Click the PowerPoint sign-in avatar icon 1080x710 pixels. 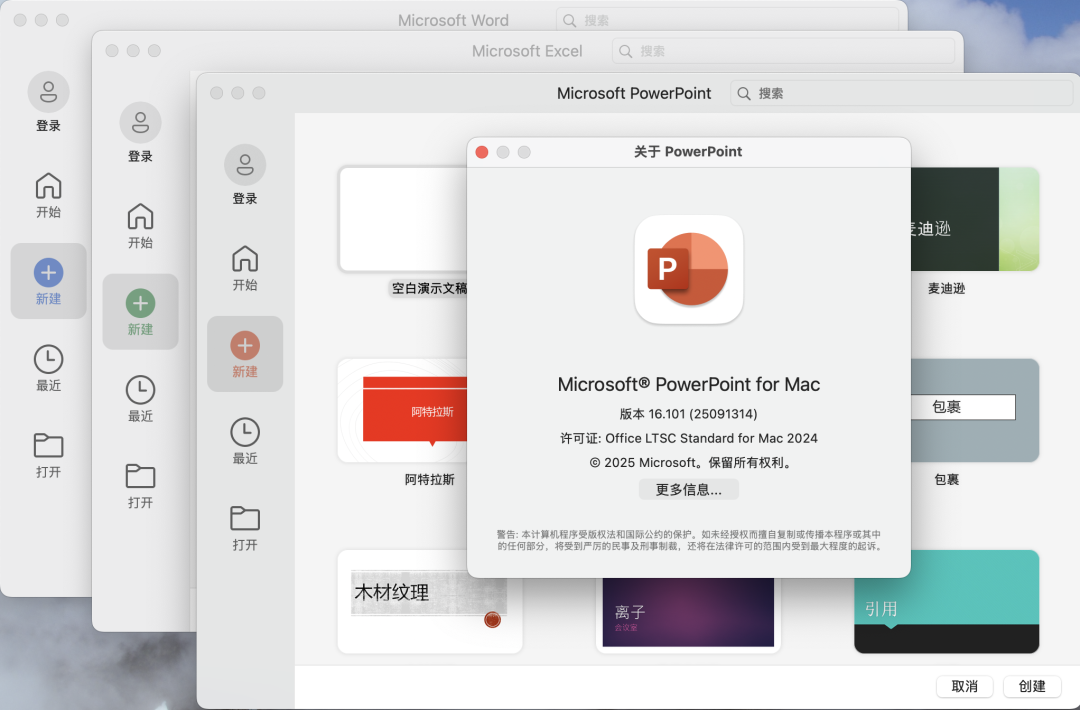[x=245, y=165]
